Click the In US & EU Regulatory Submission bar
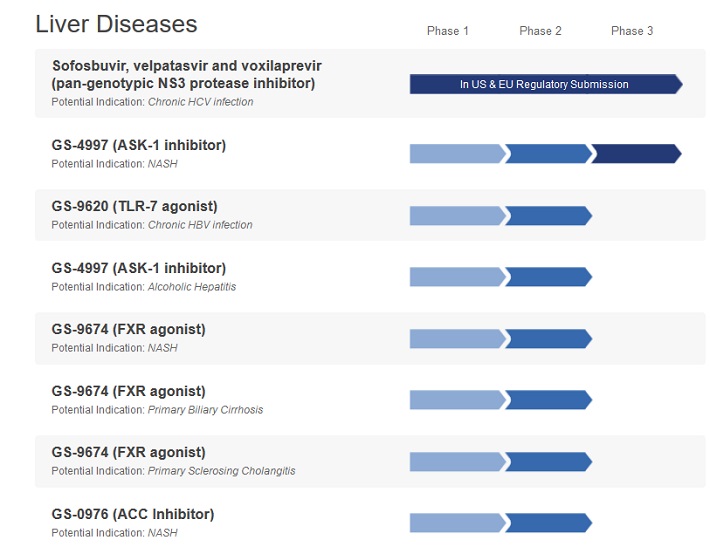The height and width of the screenshot is (547, 710). [x=544, y=84]
